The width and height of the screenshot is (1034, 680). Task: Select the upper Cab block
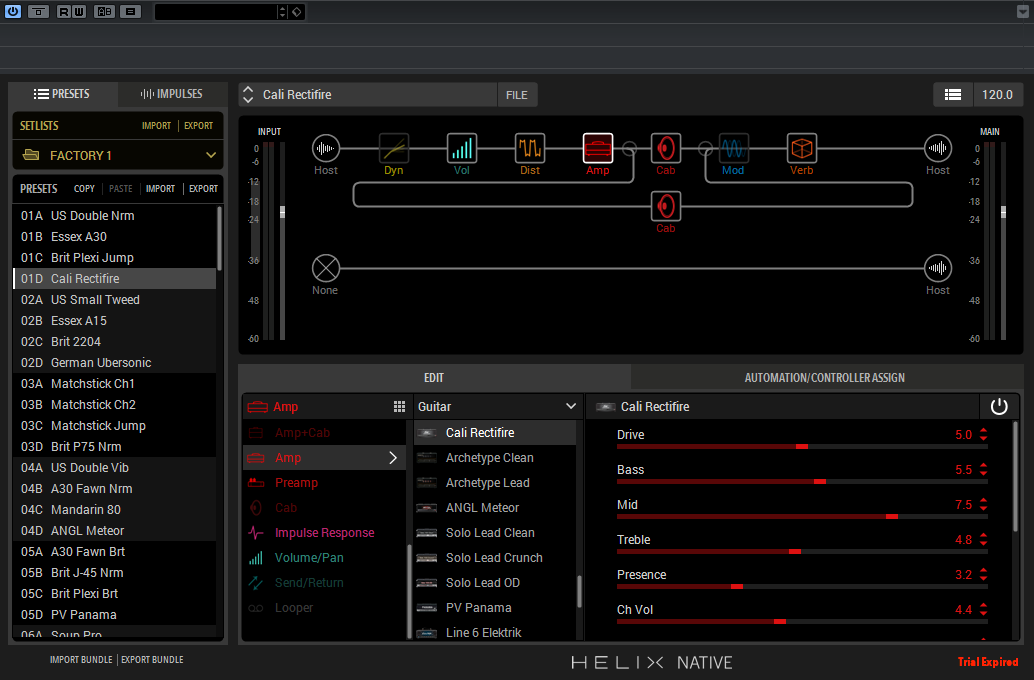click(x=665, y=148)
